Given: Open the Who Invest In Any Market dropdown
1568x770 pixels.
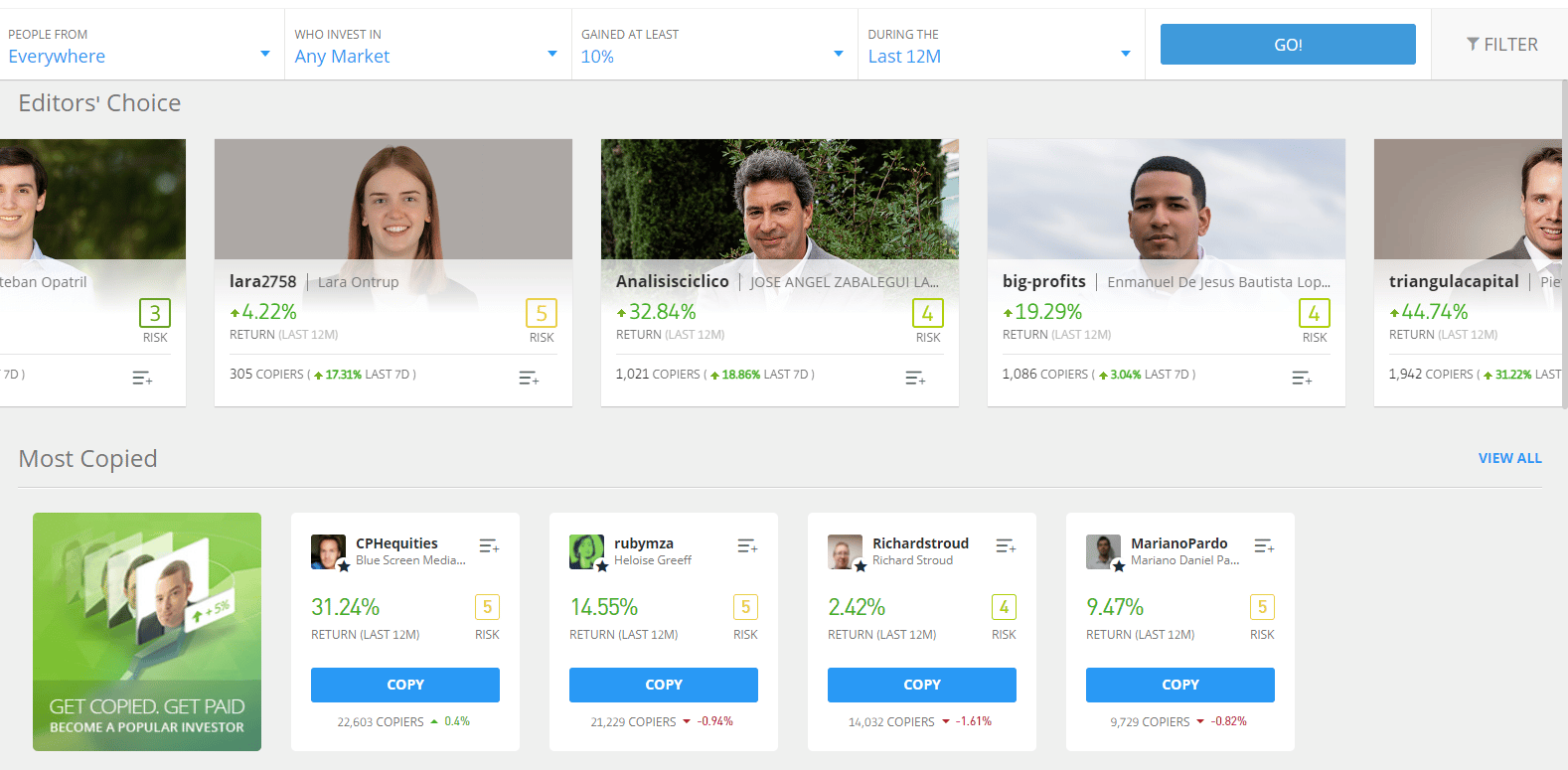Looking at the screenshot, I should pyautogui.click(x=427, y=45).
